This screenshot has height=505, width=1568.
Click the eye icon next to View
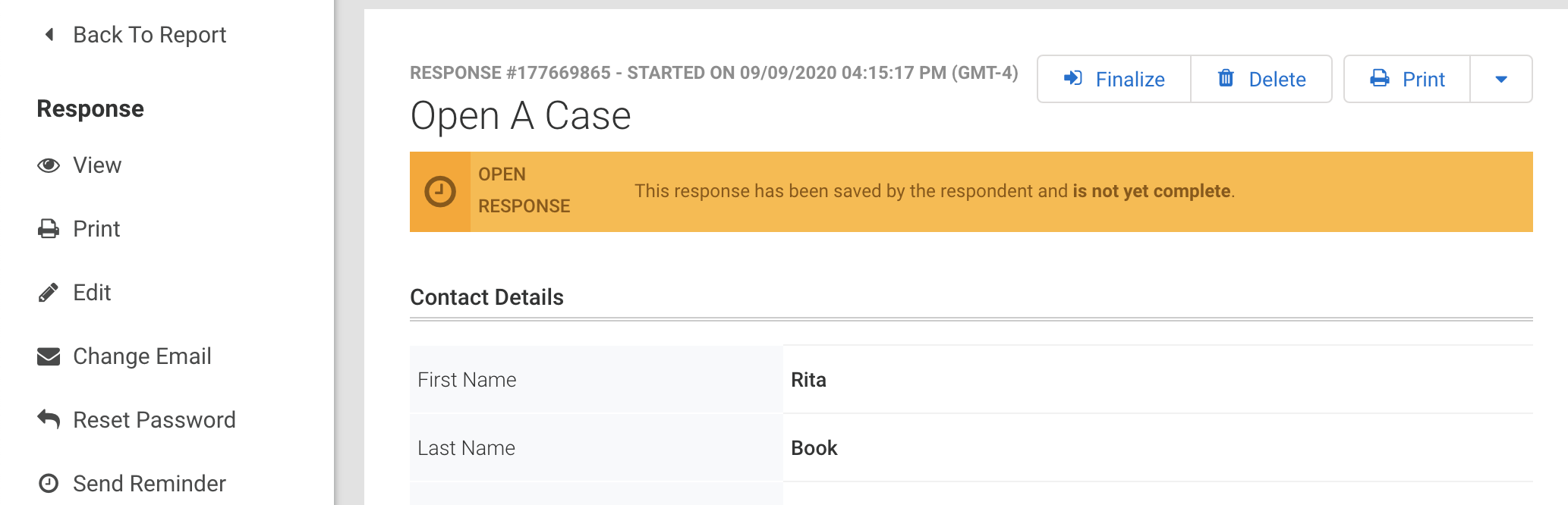[x=49, y=165]
